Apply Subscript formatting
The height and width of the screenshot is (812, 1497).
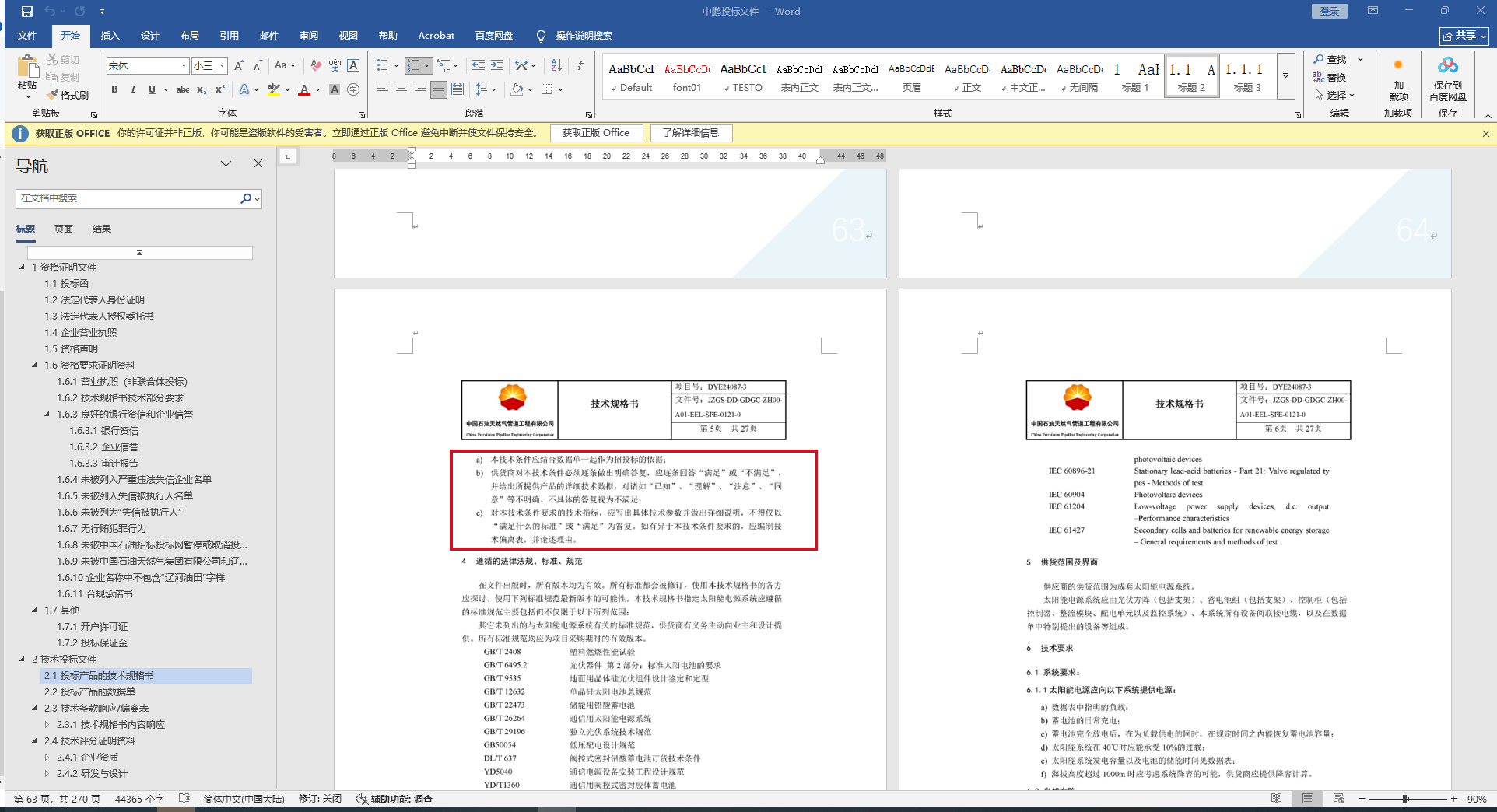point(202,90)
